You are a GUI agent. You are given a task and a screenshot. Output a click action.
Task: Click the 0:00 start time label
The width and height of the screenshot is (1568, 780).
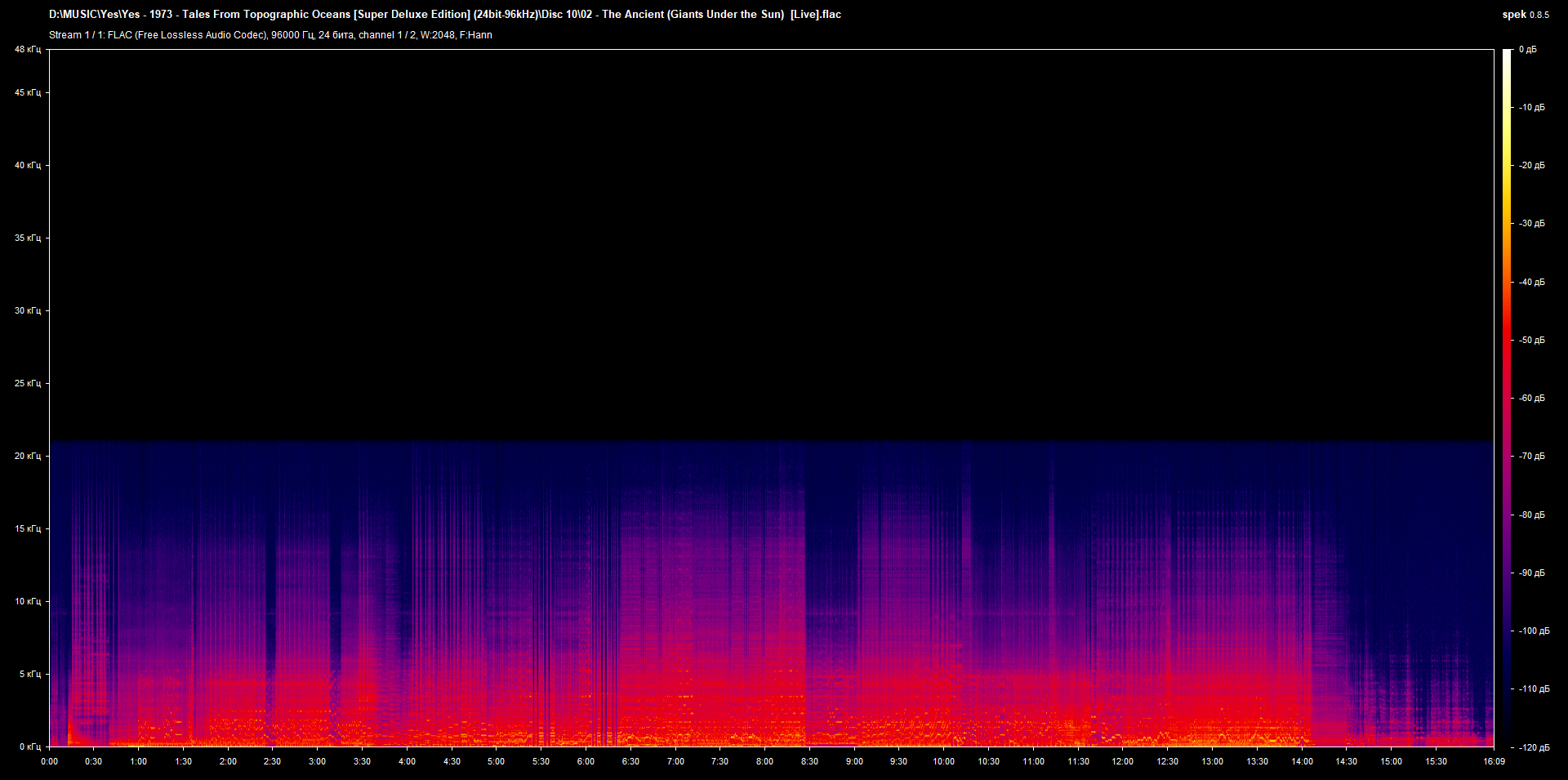pos(49,761)
